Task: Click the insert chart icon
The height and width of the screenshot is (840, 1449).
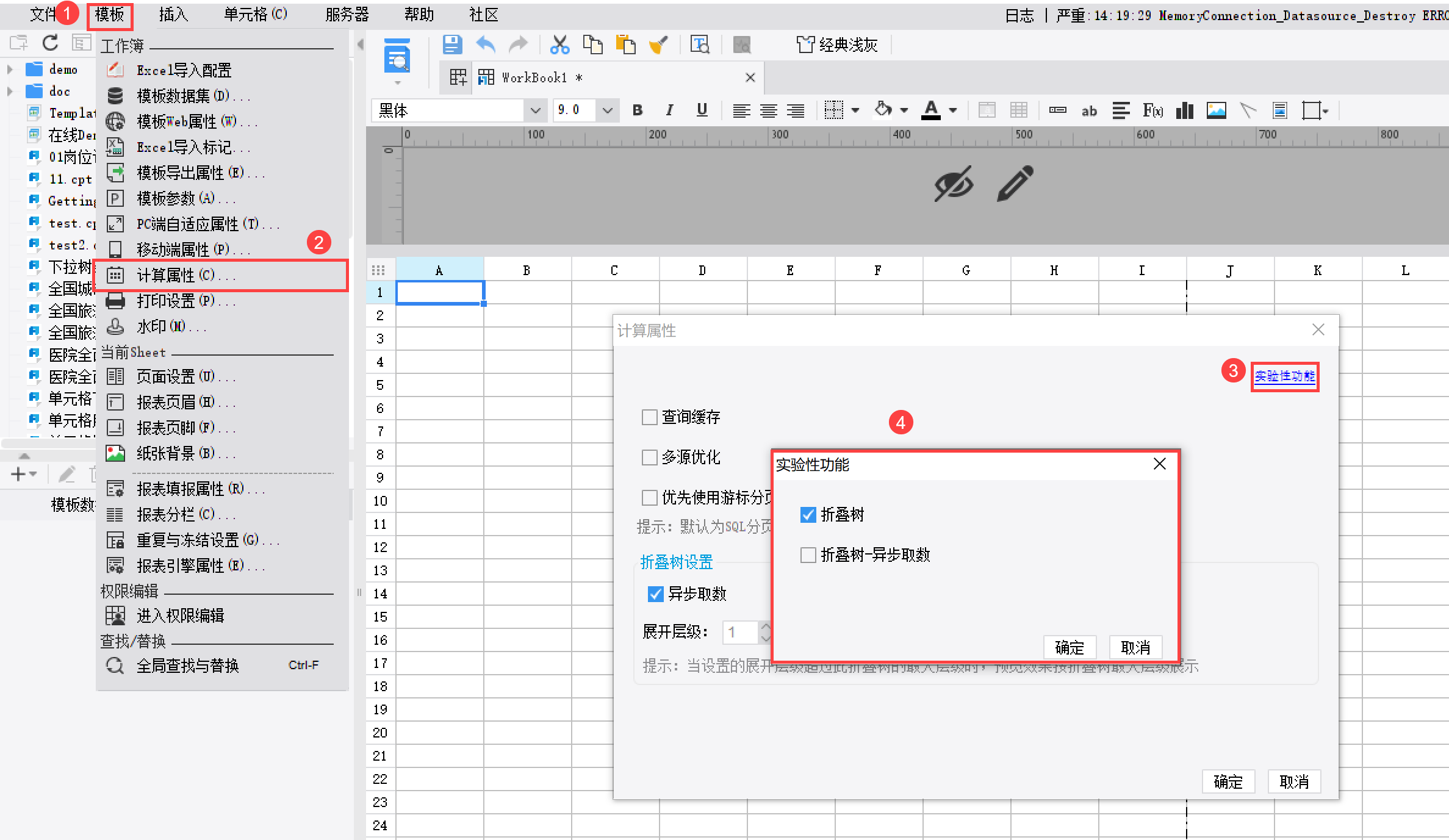Action: coord(1184,110)
